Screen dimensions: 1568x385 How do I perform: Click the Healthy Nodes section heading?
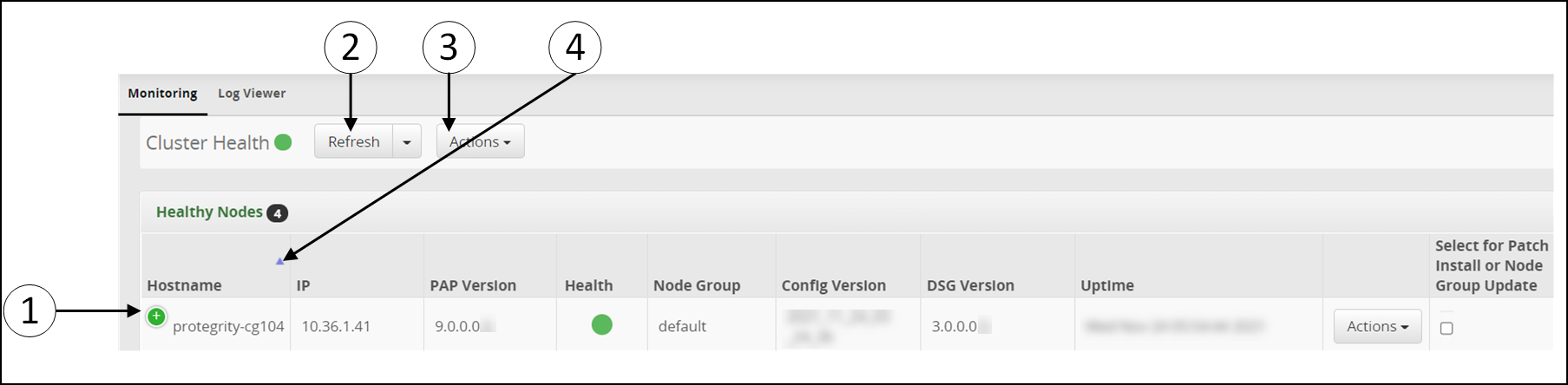[209, 212]
